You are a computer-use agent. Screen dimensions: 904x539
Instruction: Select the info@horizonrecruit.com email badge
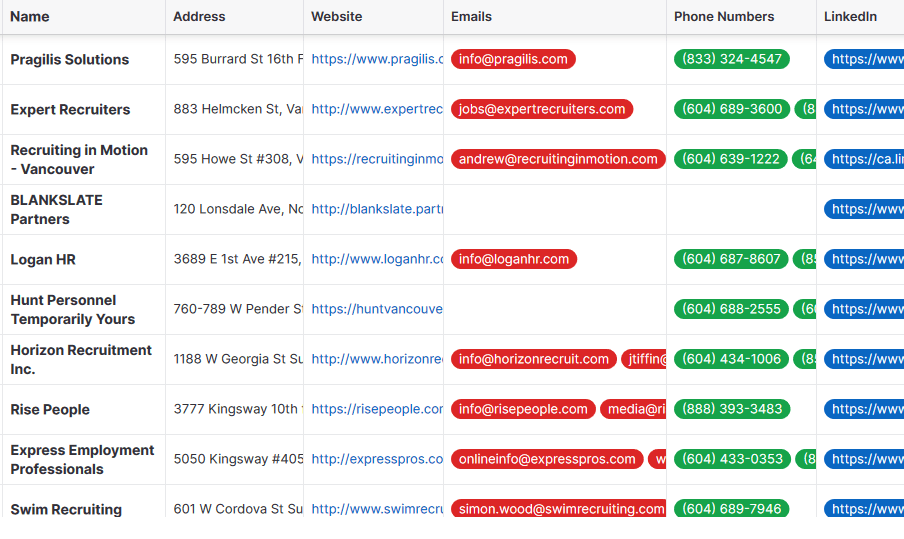[534, 359]
